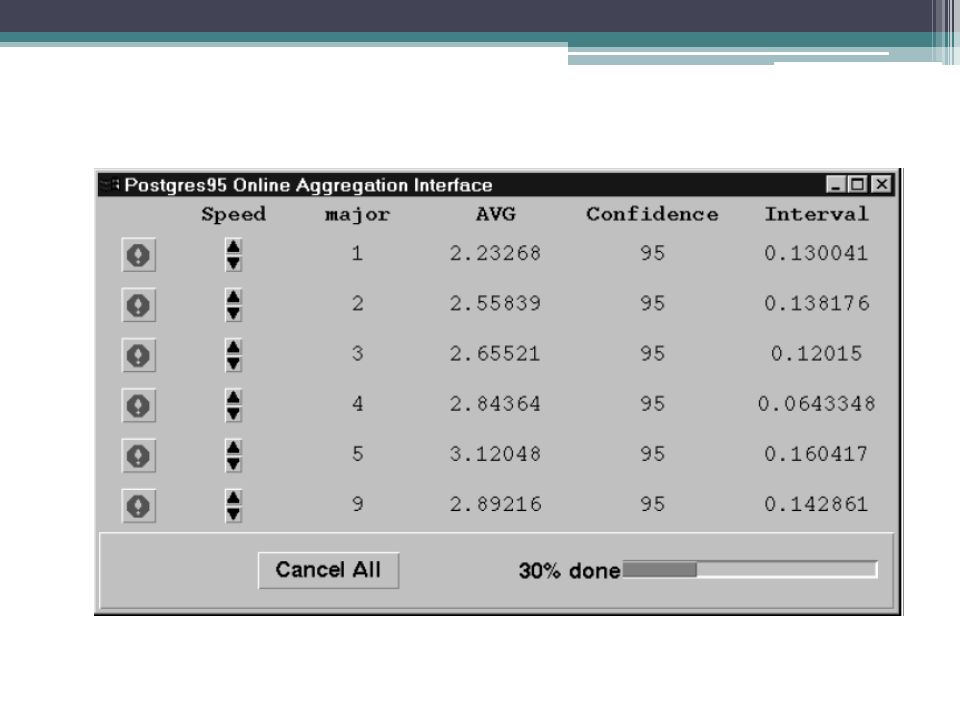
Task: Decrease speed down arrow for major 1
Action: point(233,263)
